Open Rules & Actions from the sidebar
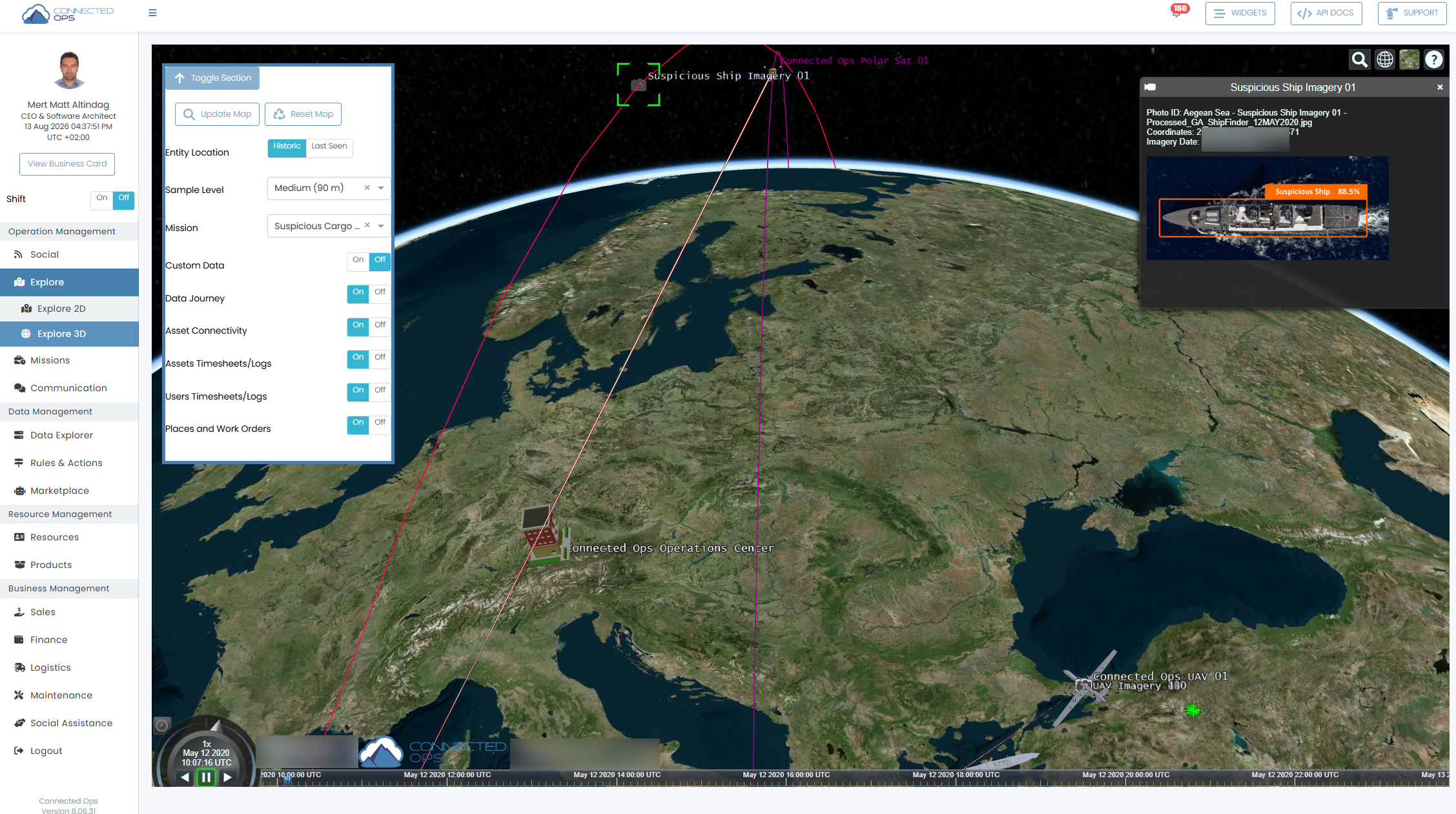 pos(69,463)
